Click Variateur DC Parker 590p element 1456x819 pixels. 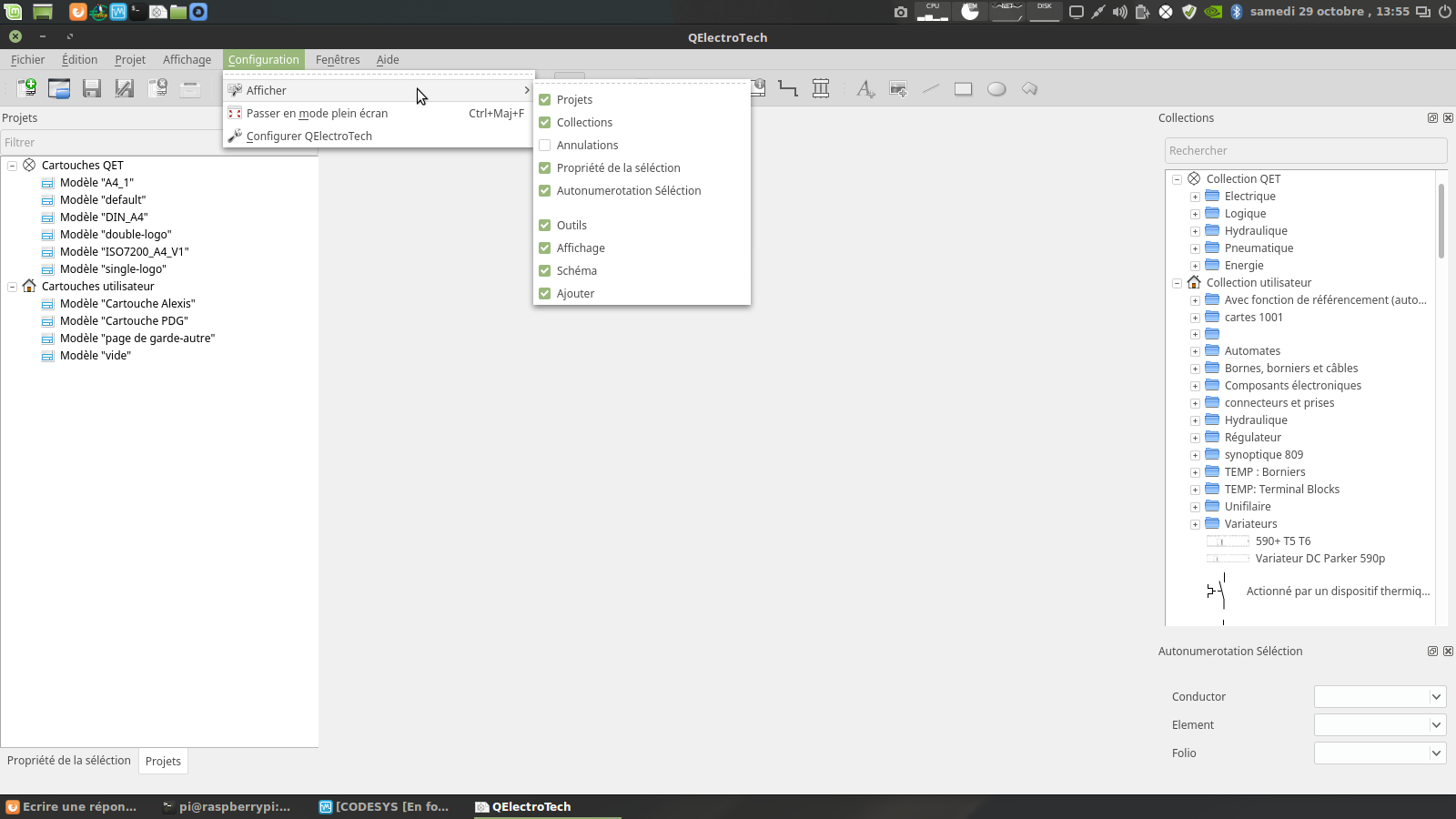[x=1319, y=559]
